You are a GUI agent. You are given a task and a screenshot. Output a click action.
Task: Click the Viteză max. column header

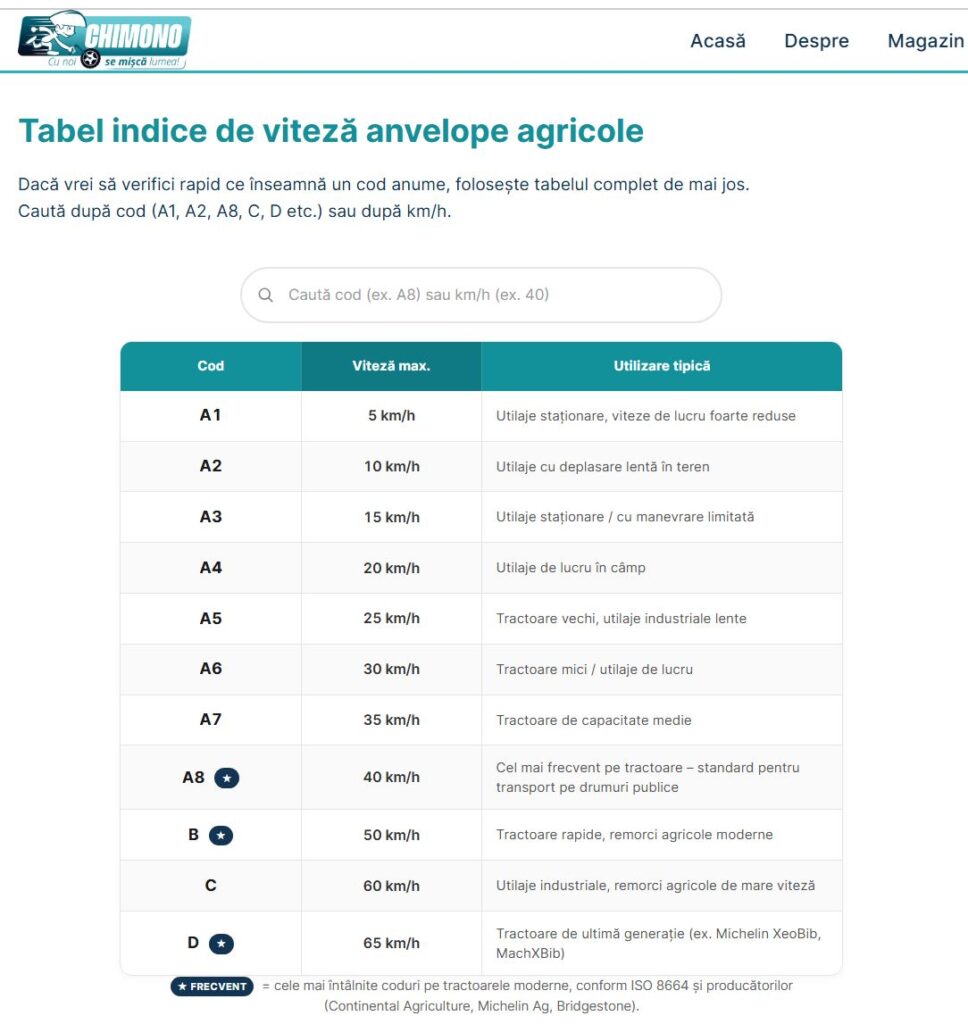(x=391, y=366)
